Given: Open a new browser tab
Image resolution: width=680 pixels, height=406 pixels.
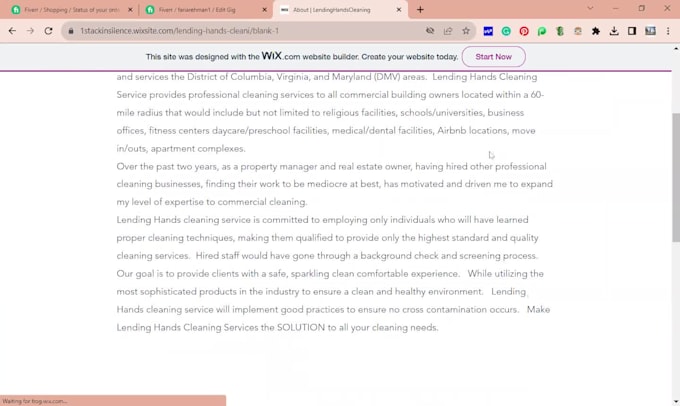Looking at the screenshot, I should (420, 10).
